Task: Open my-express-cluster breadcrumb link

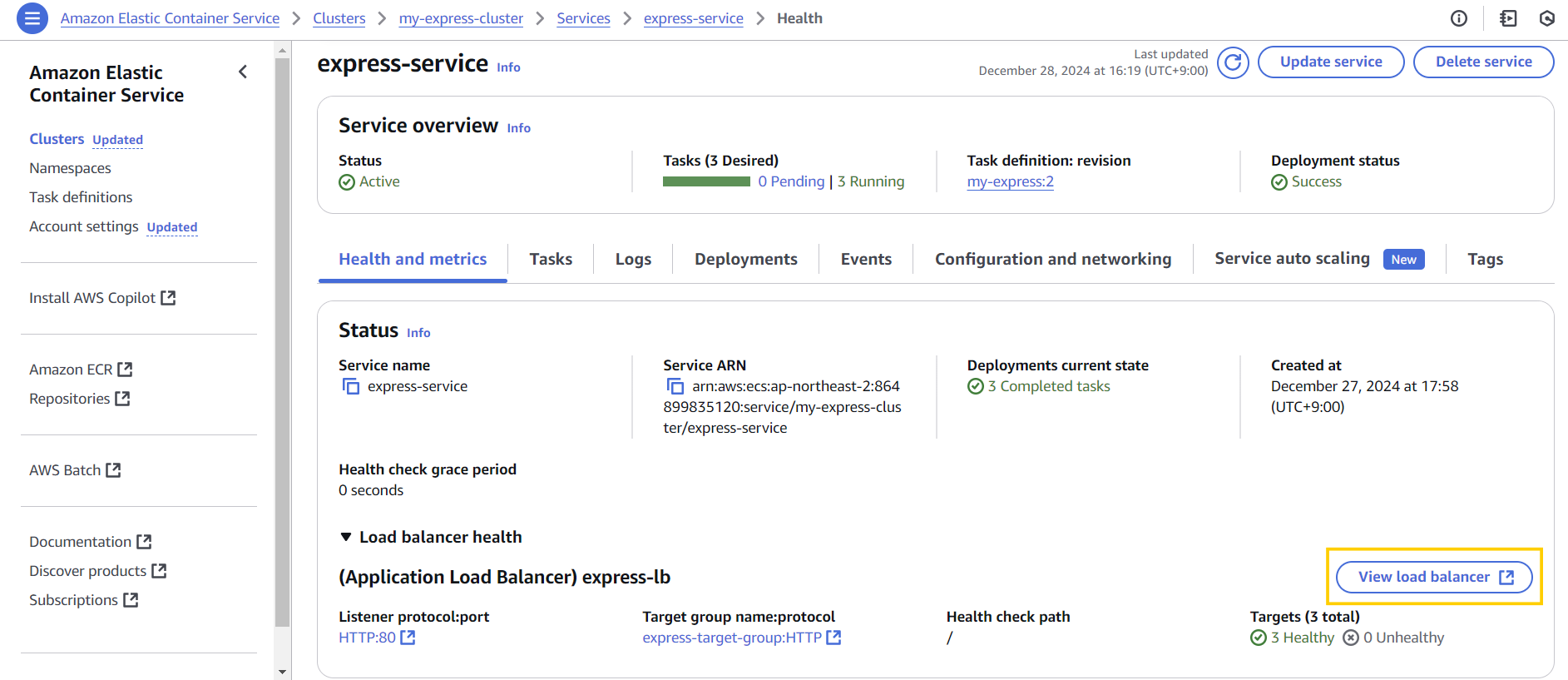Action: (x=461, y=18)
